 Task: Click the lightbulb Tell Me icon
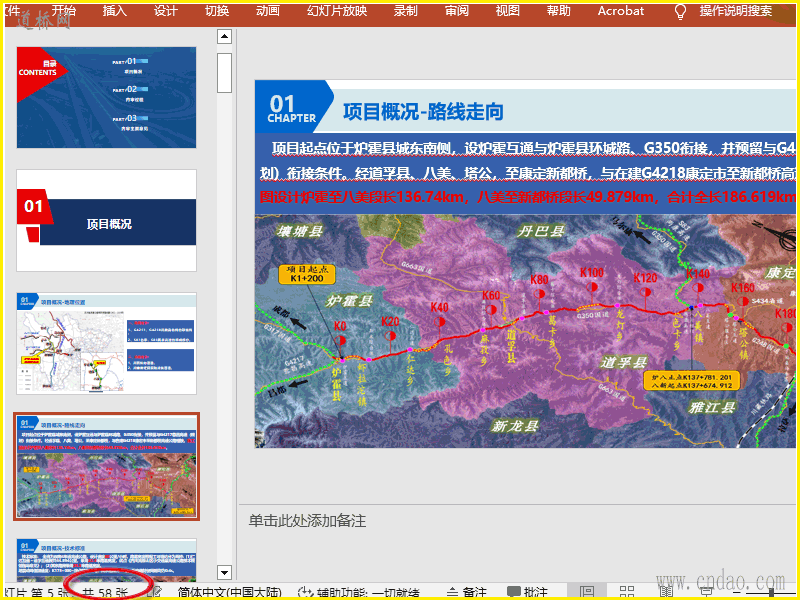tap(681, 11)
